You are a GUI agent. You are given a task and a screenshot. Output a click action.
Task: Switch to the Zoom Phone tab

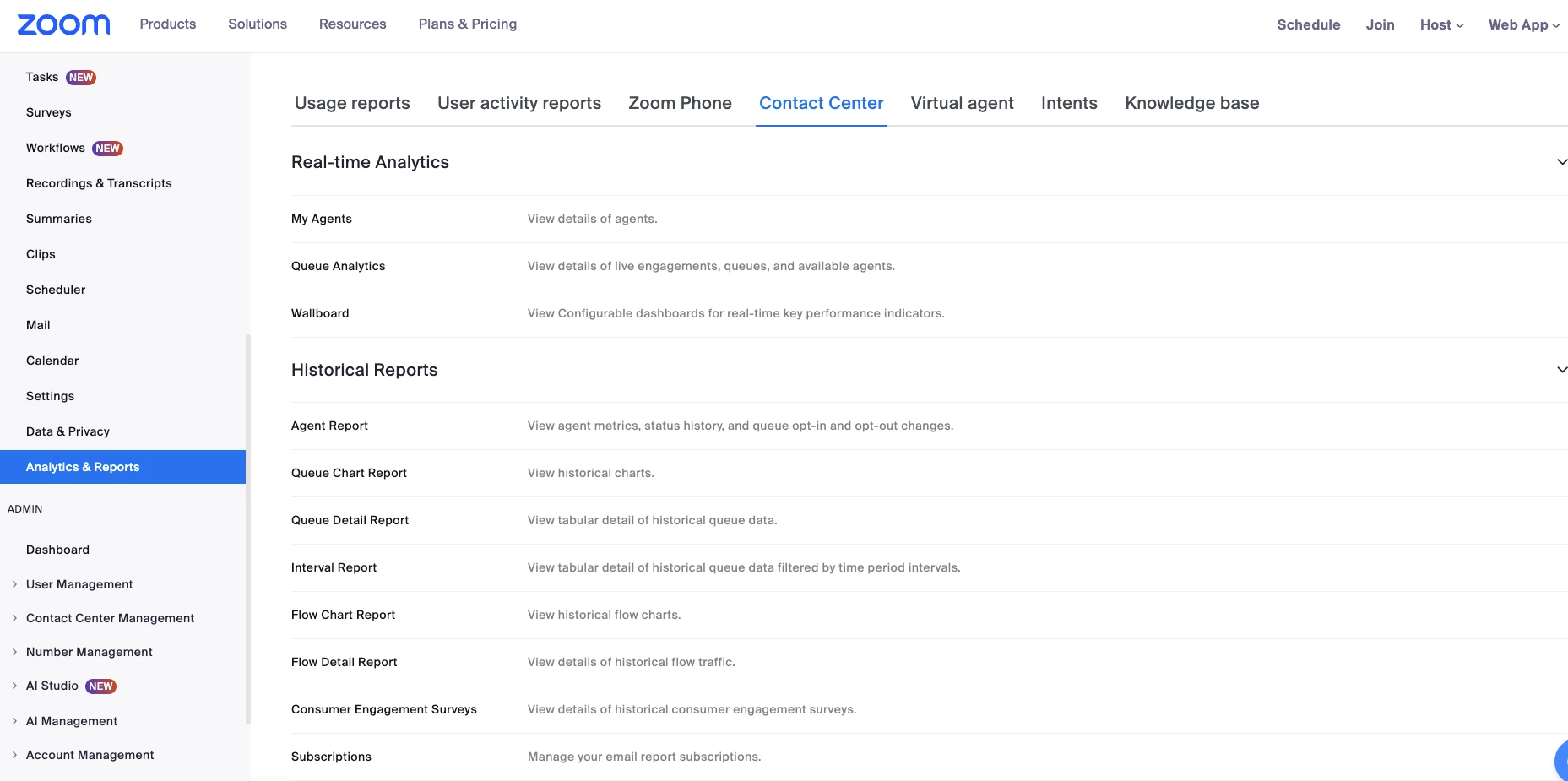pyautogui.click(x=681, y=103)
